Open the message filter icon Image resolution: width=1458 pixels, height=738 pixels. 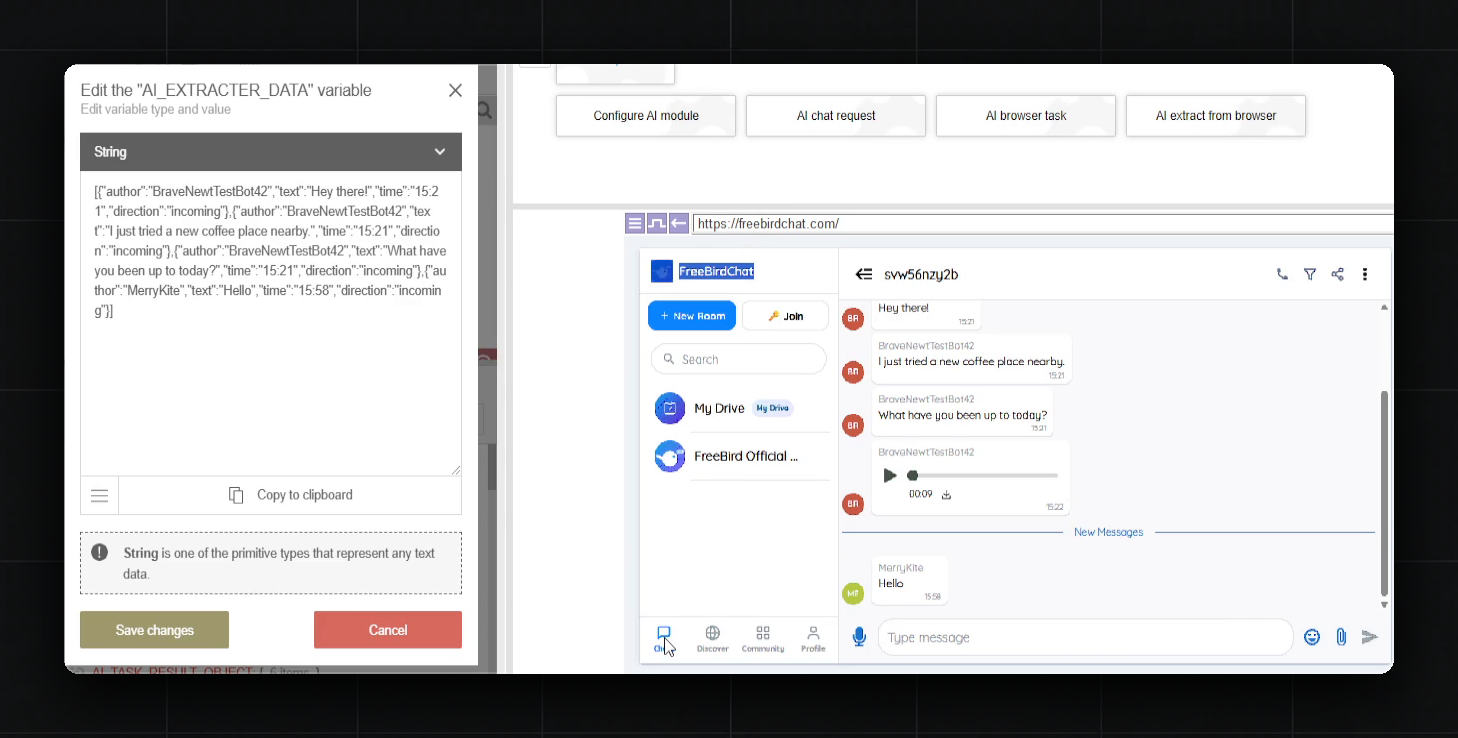1310,274
